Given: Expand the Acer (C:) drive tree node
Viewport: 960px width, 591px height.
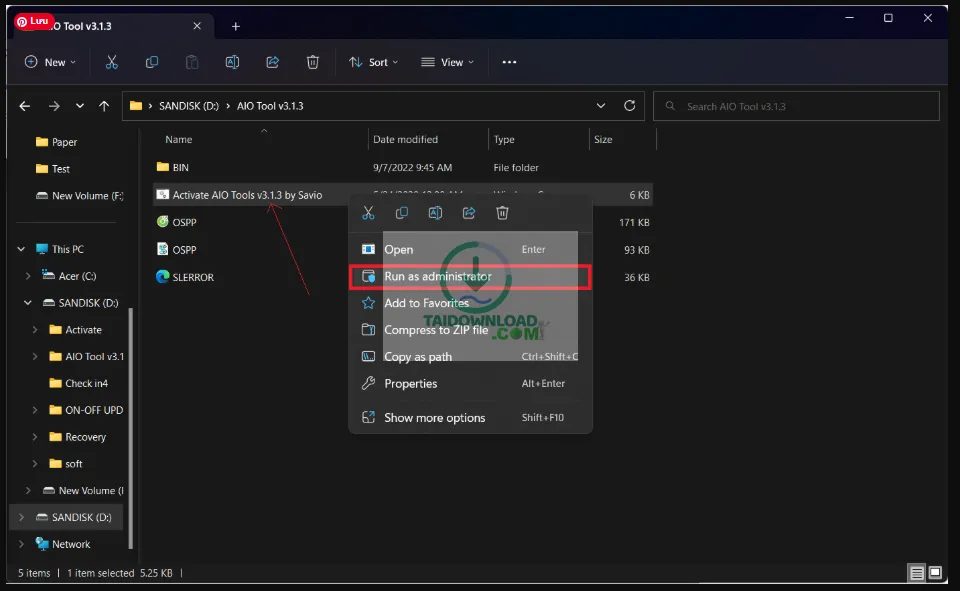Looking at the screenshot, I should coord(28,276).
